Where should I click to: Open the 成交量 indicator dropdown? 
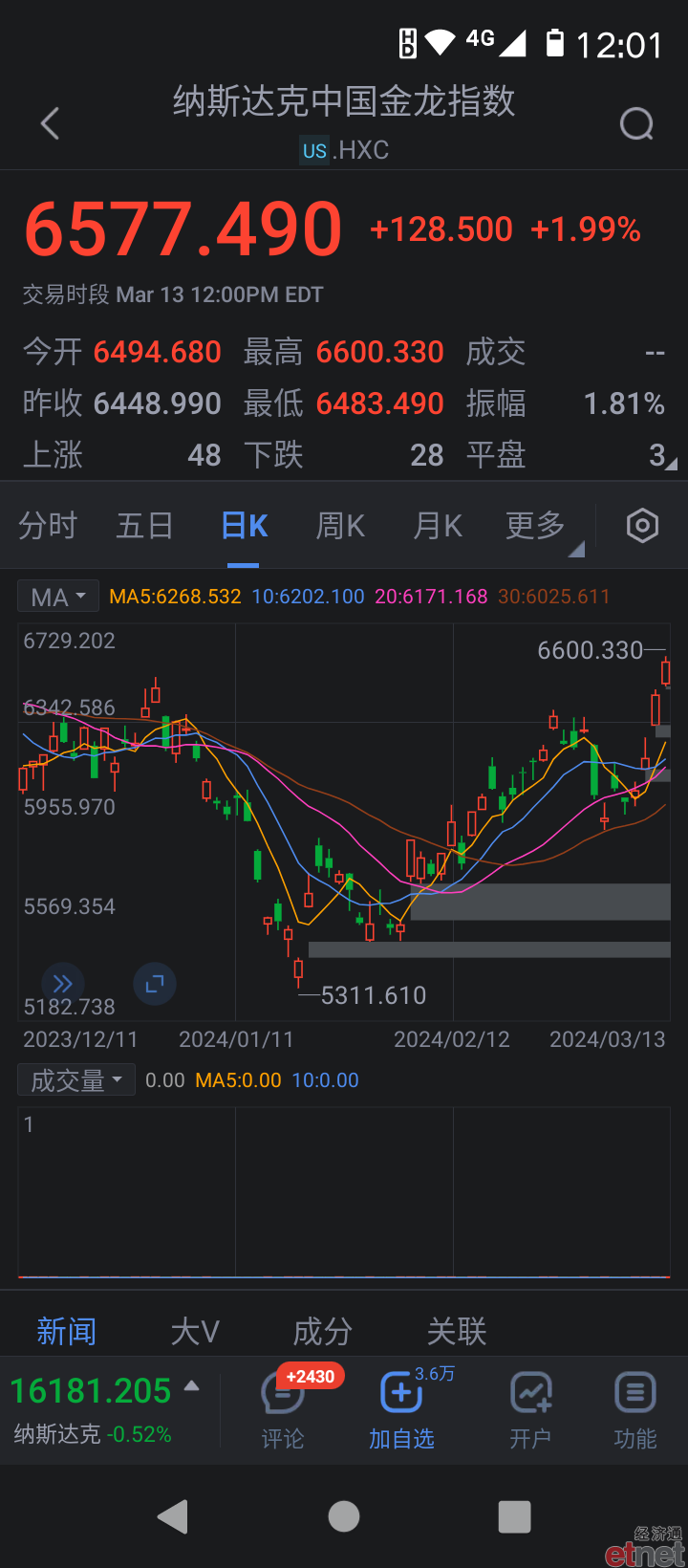coord(76,1080)
